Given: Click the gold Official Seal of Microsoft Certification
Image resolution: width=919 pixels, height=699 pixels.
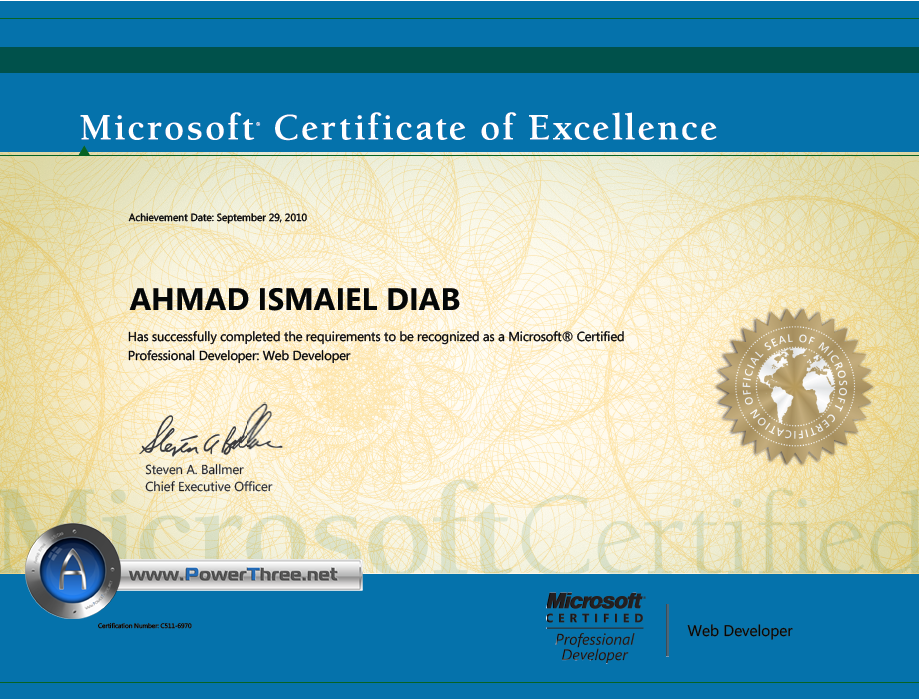Looking at the screenshot, I should pos(794,387).
